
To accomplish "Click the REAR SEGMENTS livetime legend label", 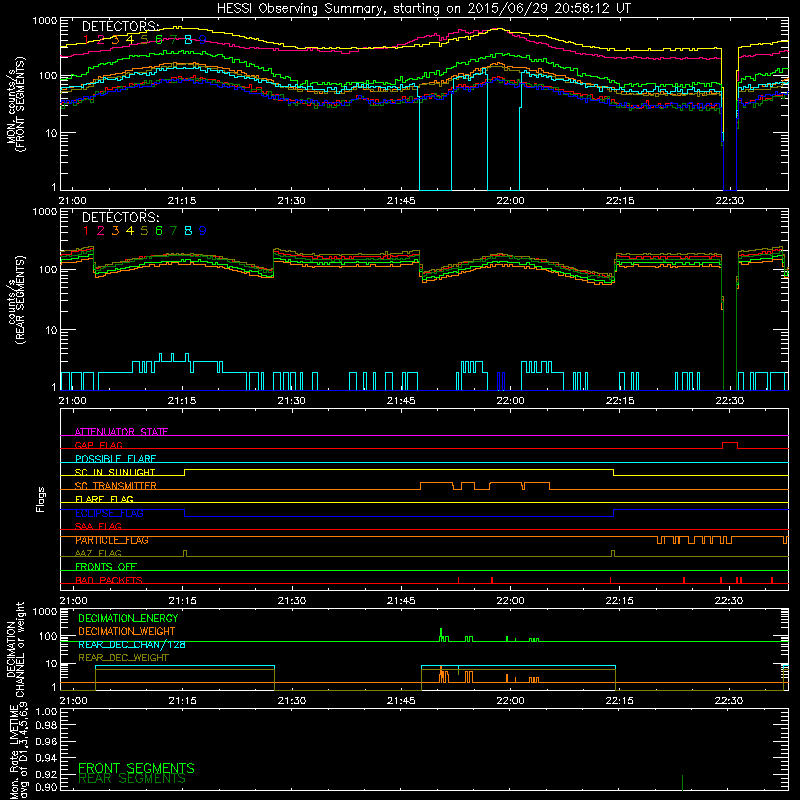I will click(x=132, y=779).
